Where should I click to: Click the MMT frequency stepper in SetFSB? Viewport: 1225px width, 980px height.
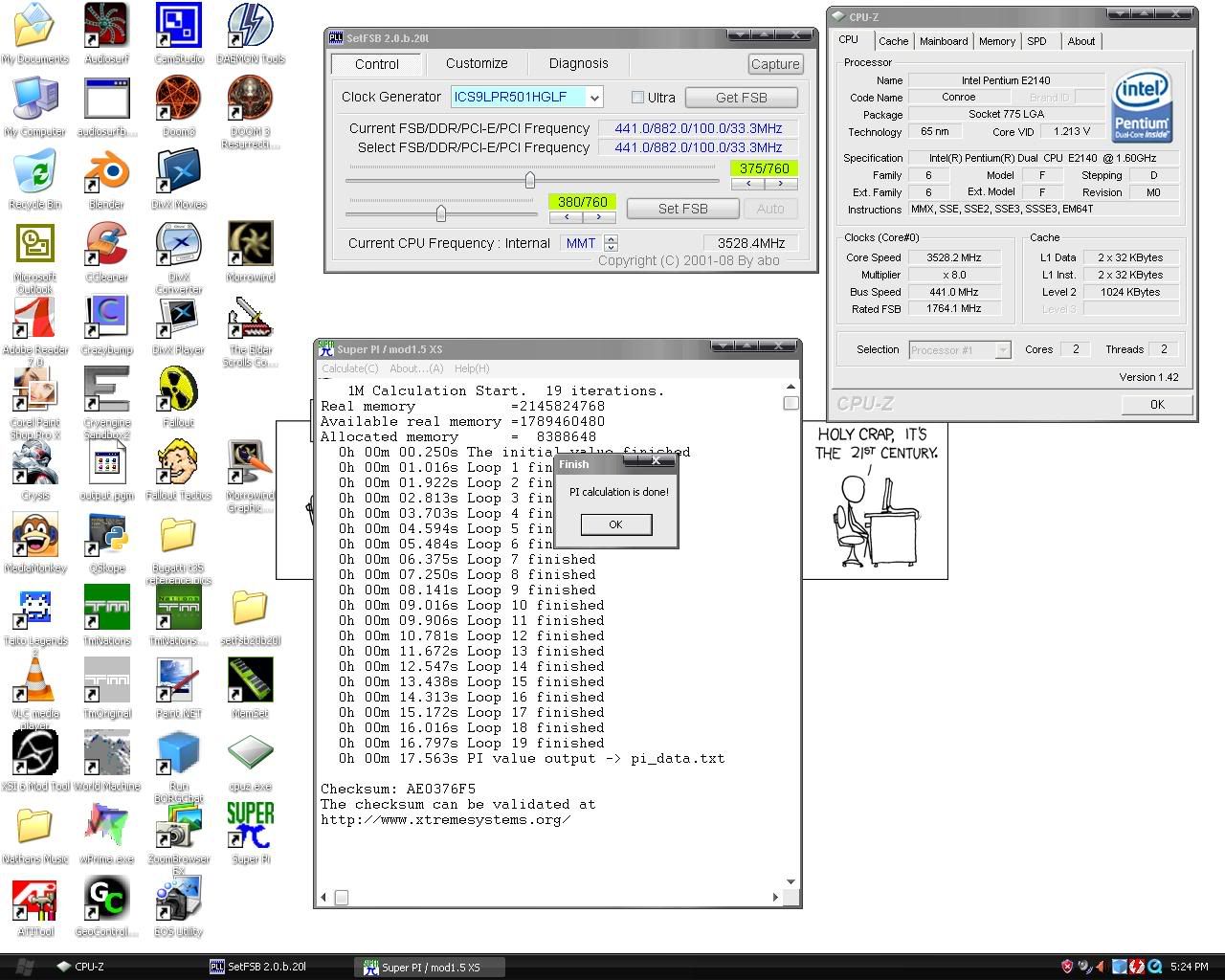pyautogui.click(x=612, y=243)
